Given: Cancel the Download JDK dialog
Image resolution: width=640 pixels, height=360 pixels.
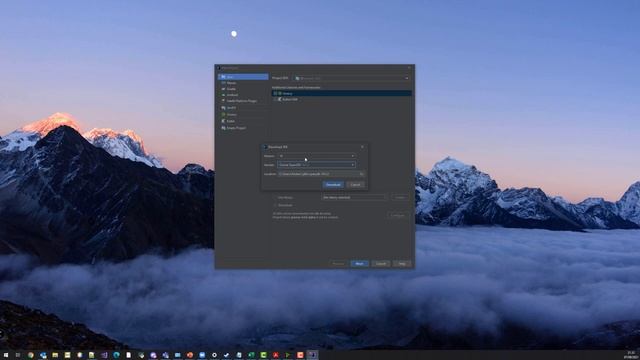Looking at the screenshot, I should click(x=356, y=185).
